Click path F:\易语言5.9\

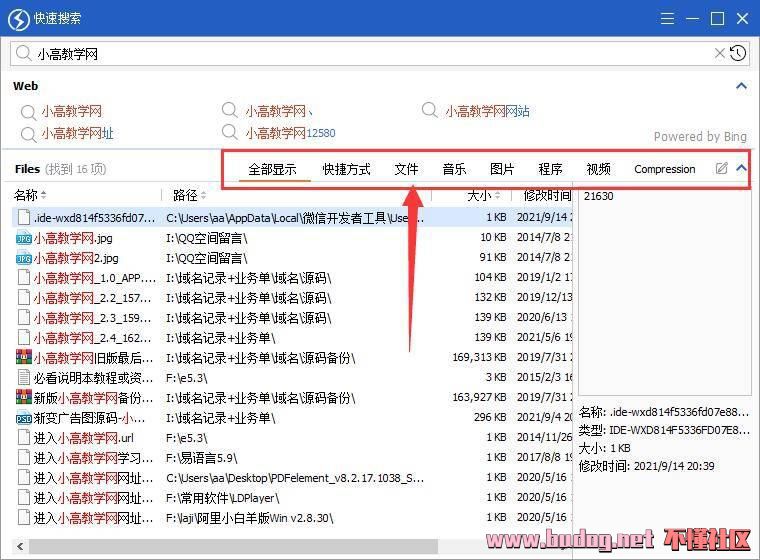click(202, 458)
